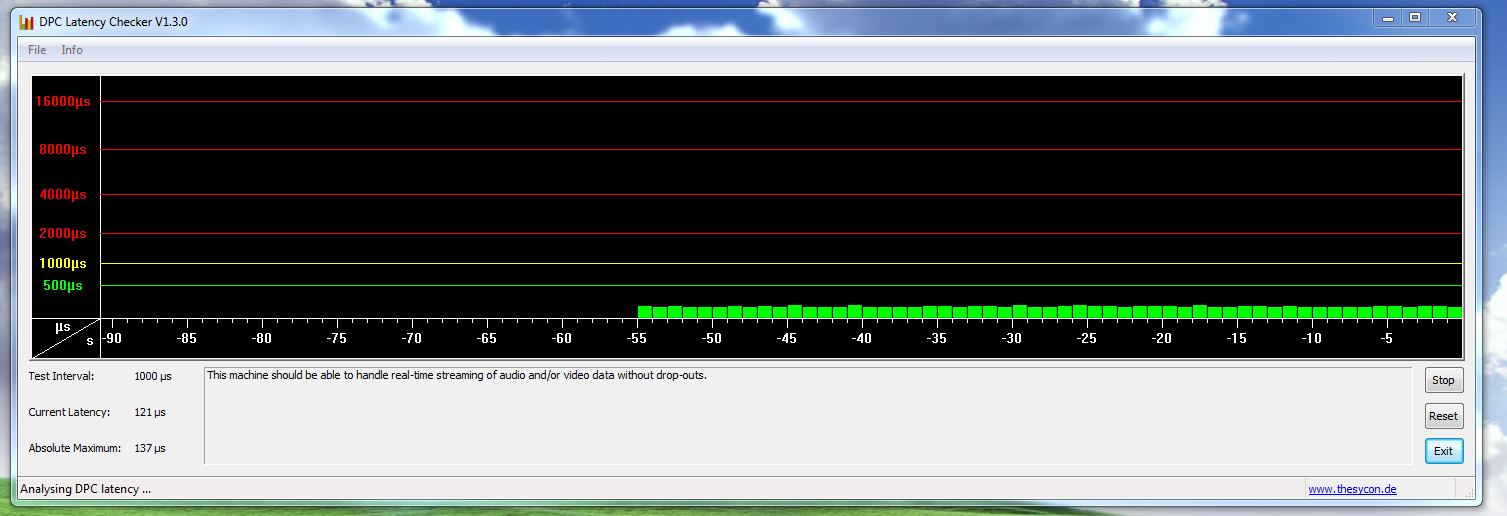Click the -30 time axis label

pyautogui.click(x=1011, y=339)
